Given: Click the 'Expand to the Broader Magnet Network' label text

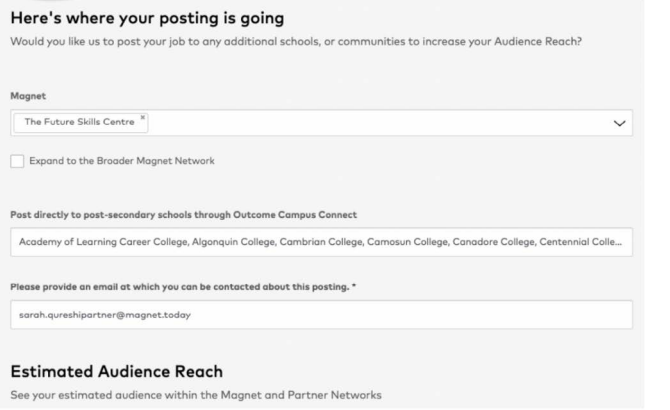Looking at the screenshot, I should [120, 161].
